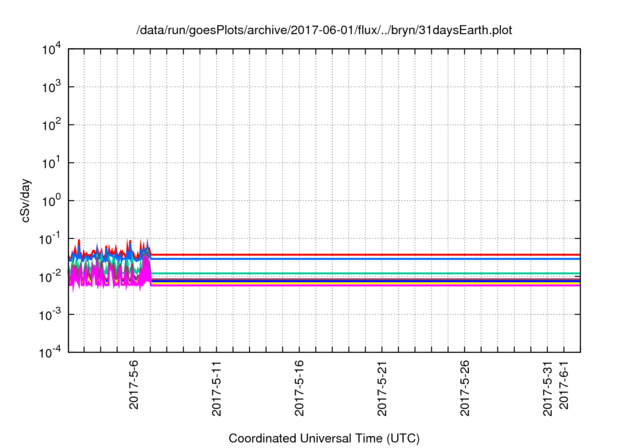Select the 10^-3 y-axis tick label
This screenshot has width=640, height=448.
click(x=50, y=315)
